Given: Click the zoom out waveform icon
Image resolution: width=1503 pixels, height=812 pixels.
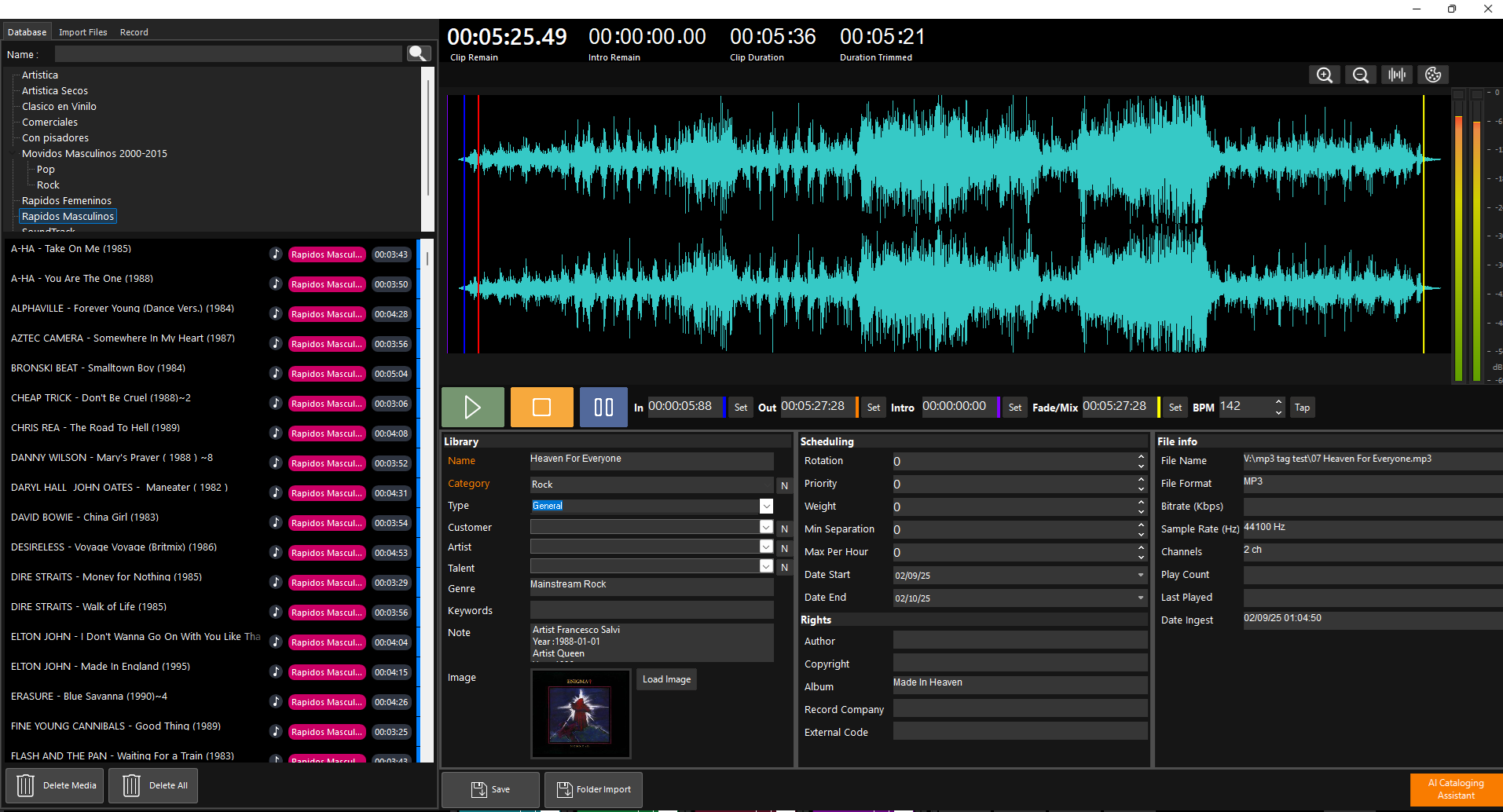Looking at the screenshot, I should tap(1361, 75).
